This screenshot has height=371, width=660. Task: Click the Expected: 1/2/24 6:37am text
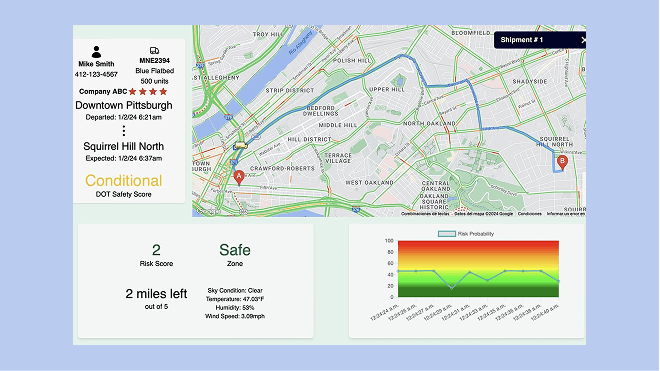coord(124,158)
